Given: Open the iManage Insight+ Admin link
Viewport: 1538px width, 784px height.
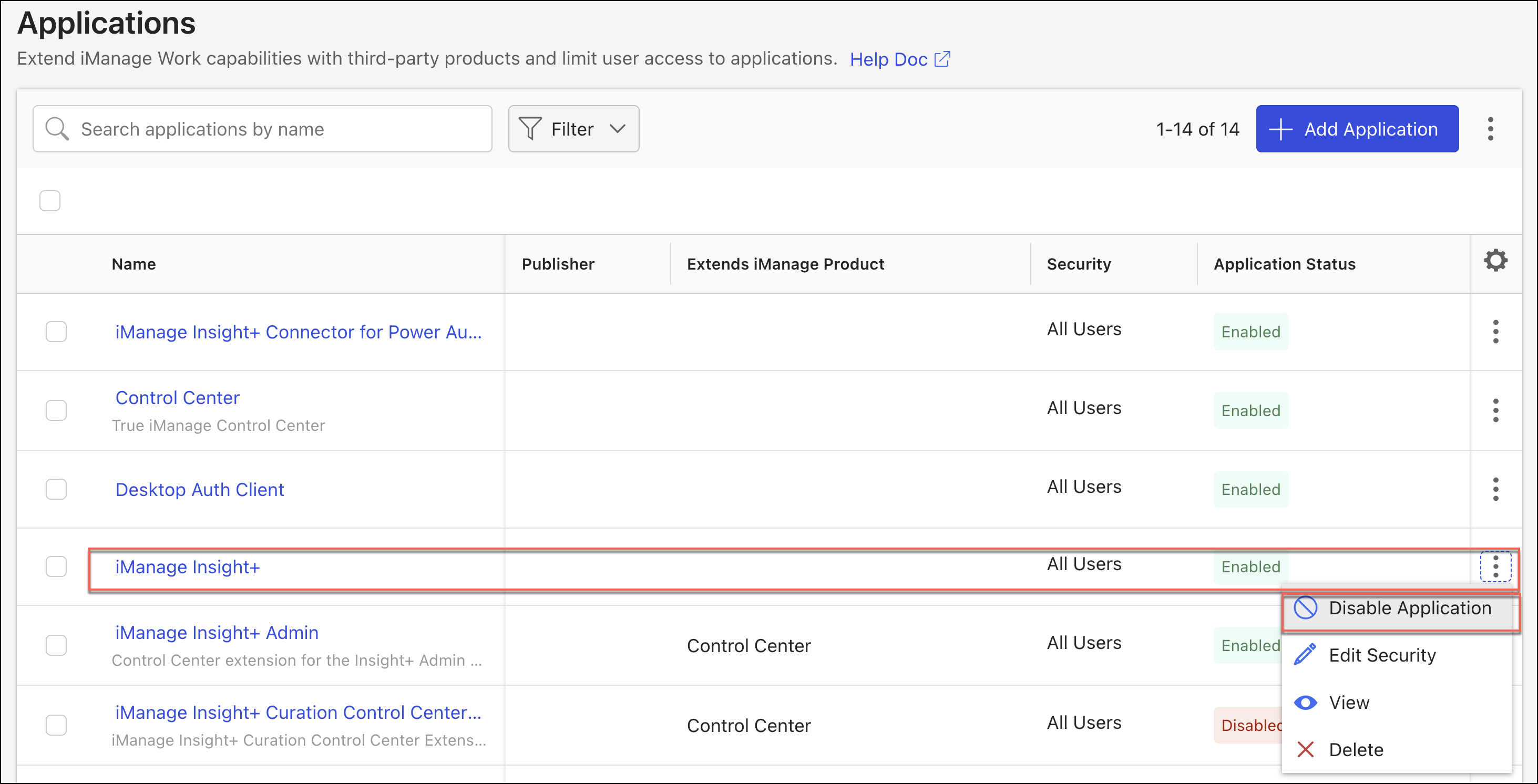Looking at the screenshot, I should tap(216, 633).
